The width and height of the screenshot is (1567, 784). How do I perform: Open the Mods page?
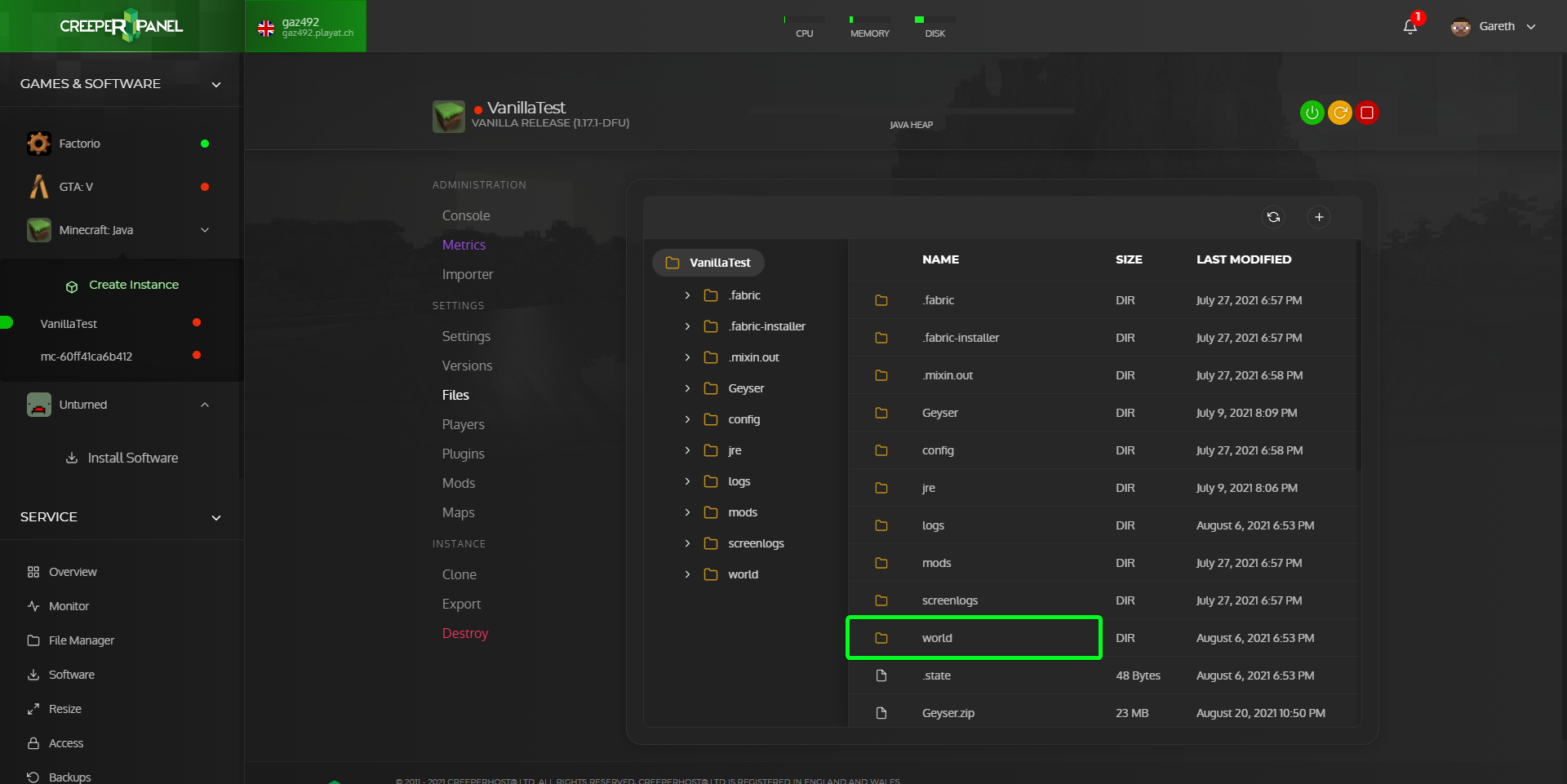coord(458,483)
